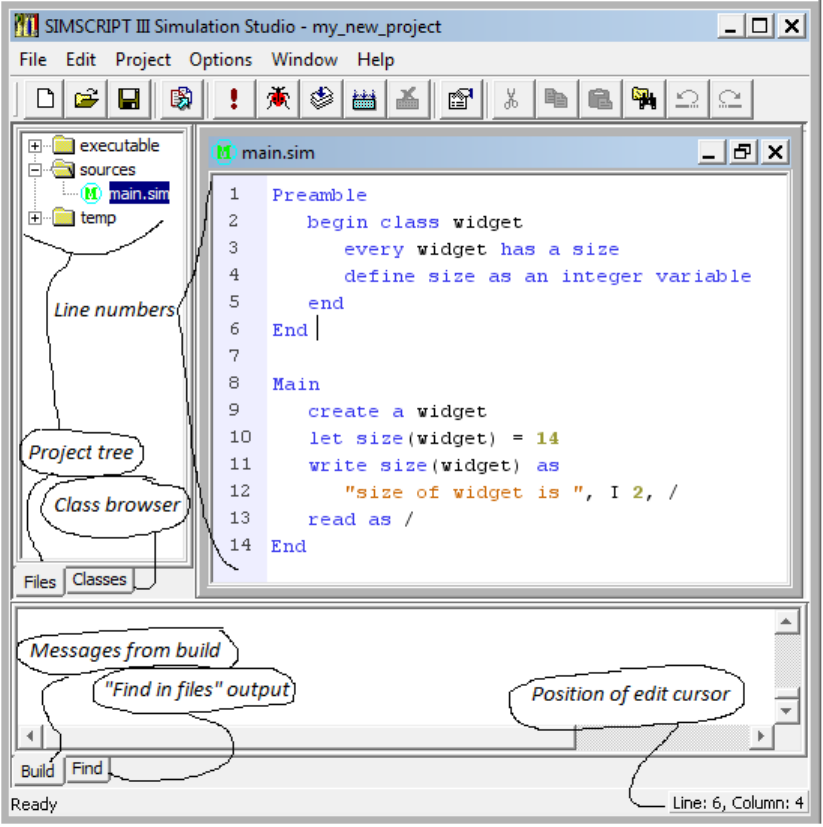Select main.sim in the project tree
Viewport: 823px width, 827px height.
(x=139, y=194)
